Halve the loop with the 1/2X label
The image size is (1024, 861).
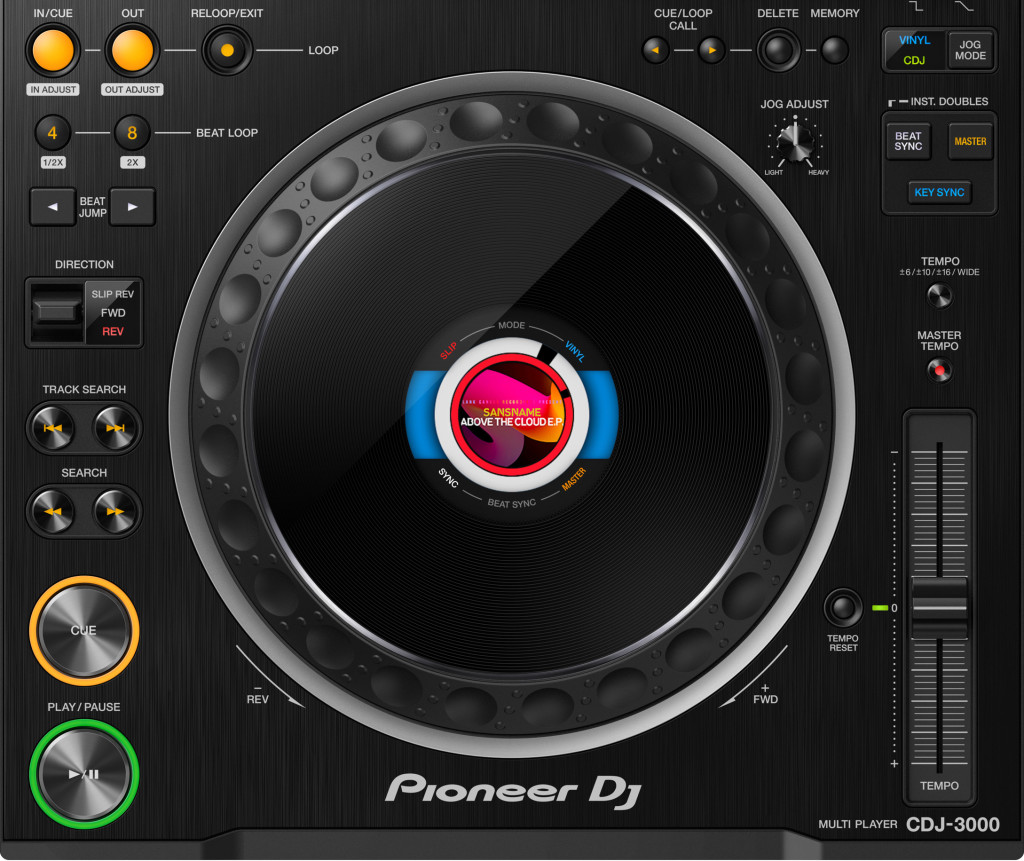[x=53, y=162]
